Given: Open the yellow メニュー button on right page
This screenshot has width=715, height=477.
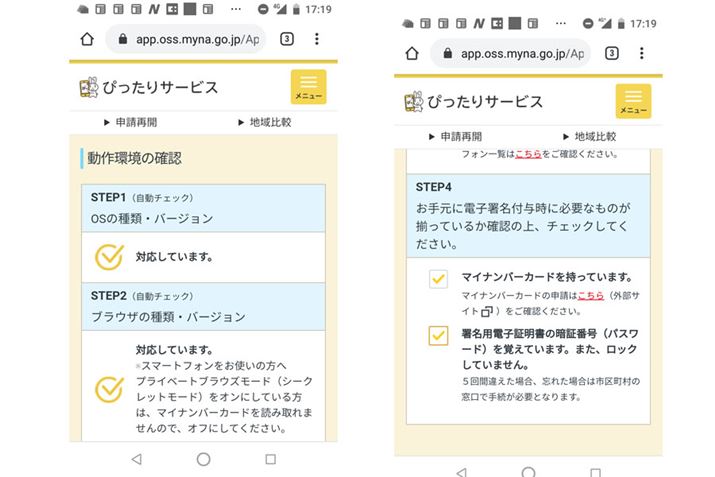Looking at the screenshot, I should 633,101.
